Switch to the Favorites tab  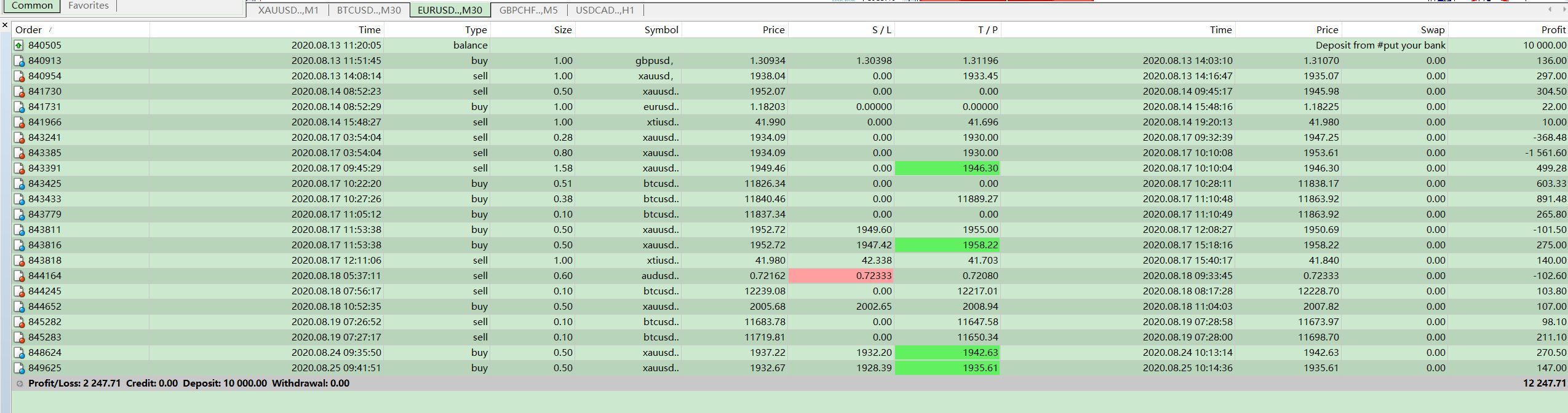(x=88, y=6)
